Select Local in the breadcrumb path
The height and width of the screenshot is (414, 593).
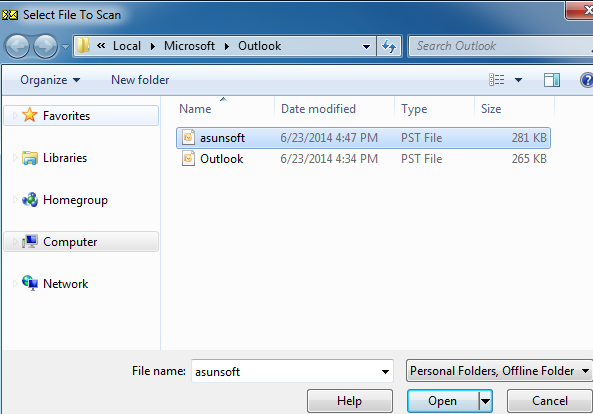pos(127,46)
